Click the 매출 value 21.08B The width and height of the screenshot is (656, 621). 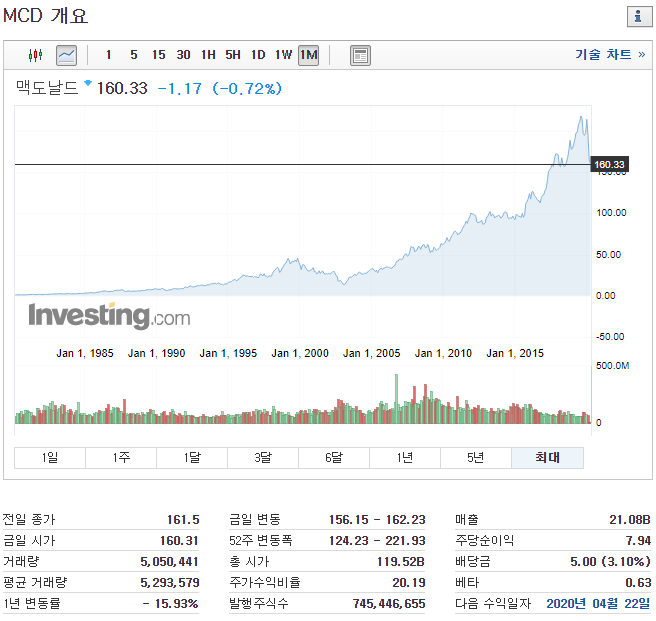[630, 520]
